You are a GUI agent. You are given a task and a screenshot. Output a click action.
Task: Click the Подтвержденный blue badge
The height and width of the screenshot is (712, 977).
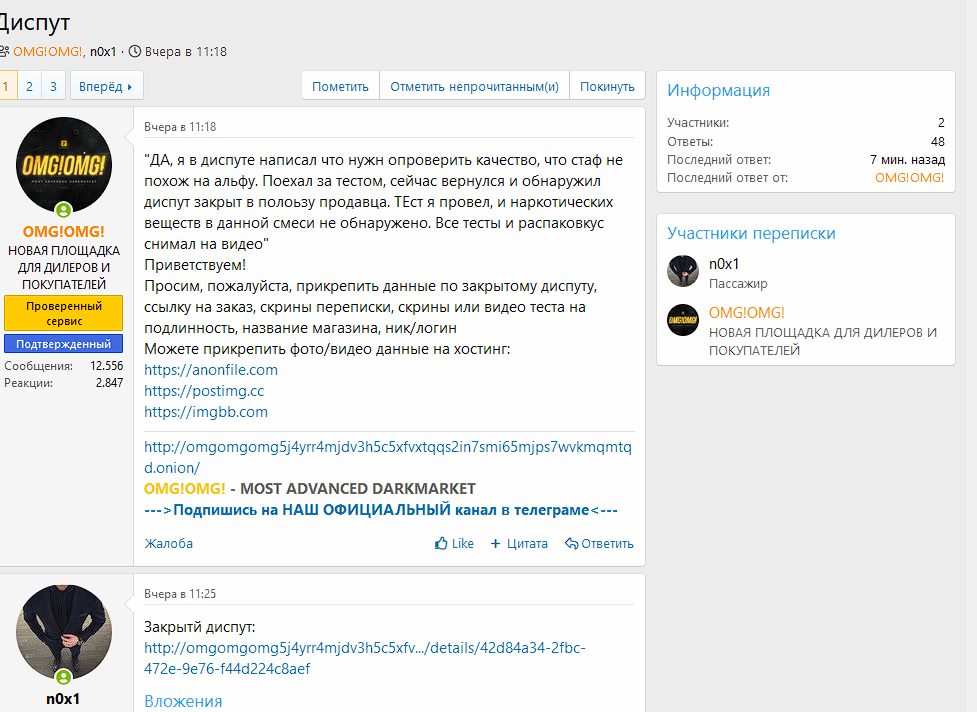[64, 344]
